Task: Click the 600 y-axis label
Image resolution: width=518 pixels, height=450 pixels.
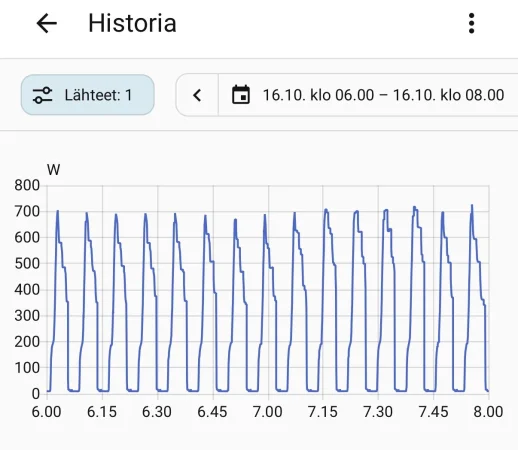Action: coord(27,237)
